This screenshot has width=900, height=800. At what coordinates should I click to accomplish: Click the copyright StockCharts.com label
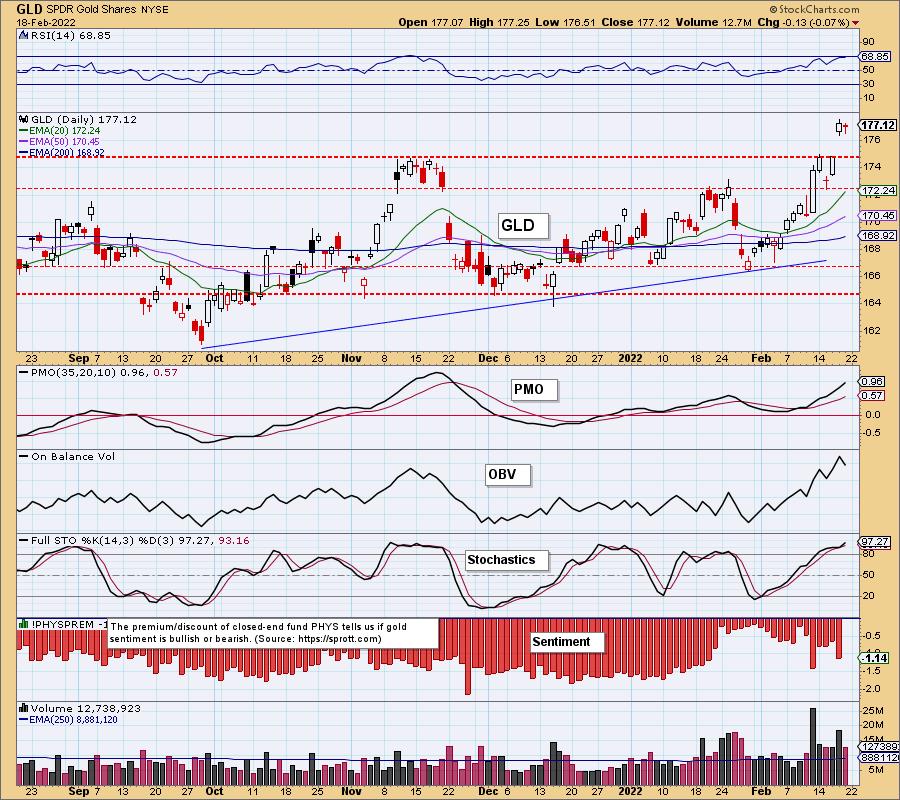(814, 9)
